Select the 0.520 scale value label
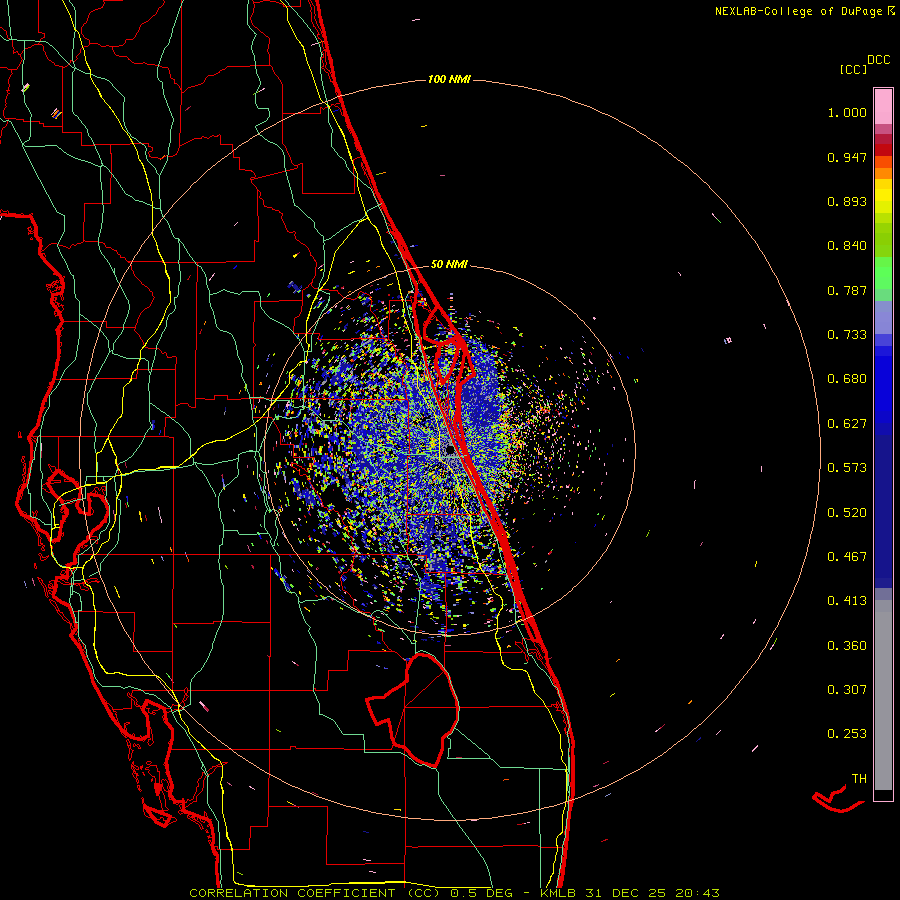Image resolution: width=900 pixels, height=900 pixels. [x=847, y=513]
